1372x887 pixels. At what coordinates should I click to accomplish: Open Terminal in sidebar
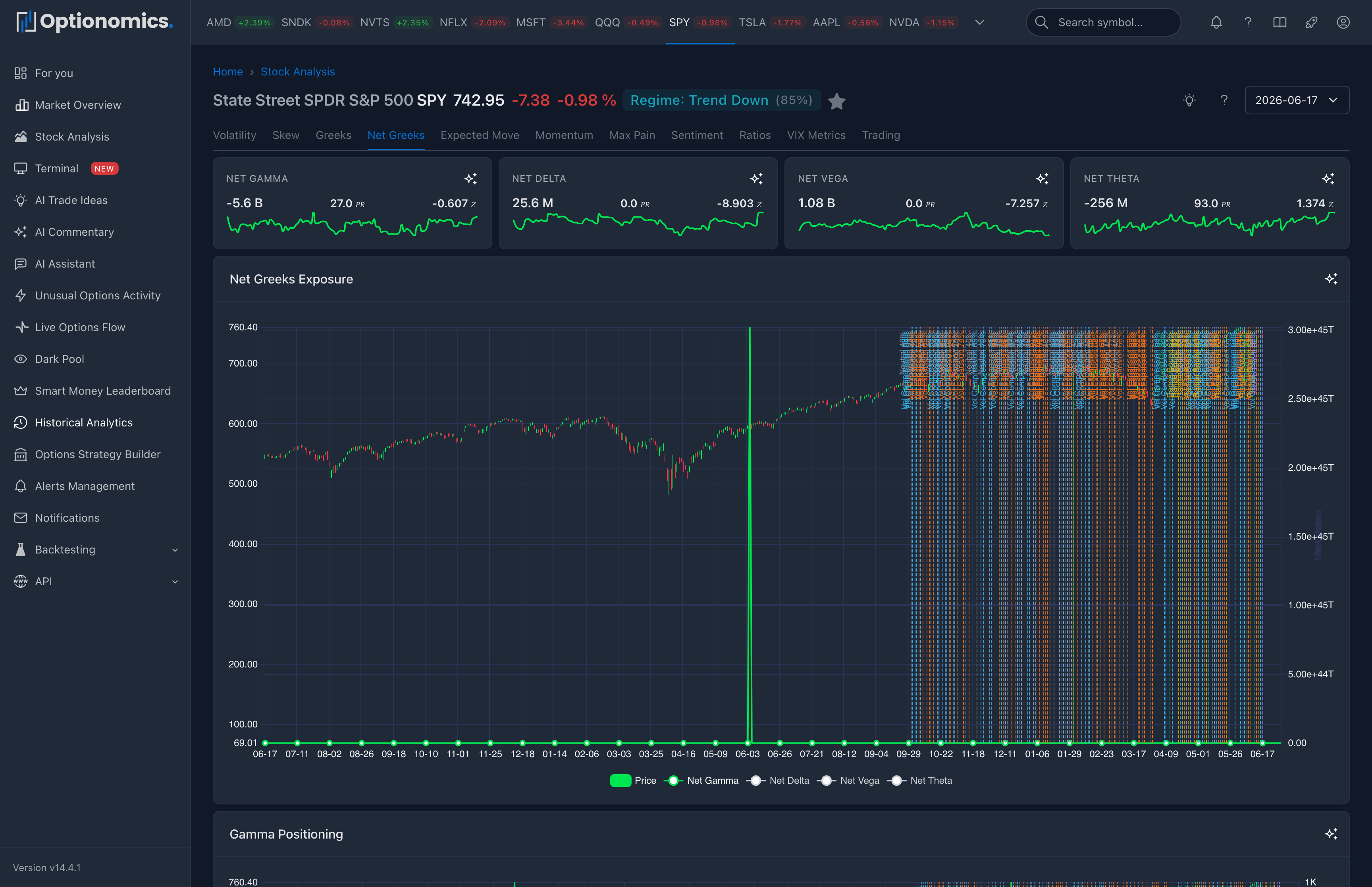(95, 168)
